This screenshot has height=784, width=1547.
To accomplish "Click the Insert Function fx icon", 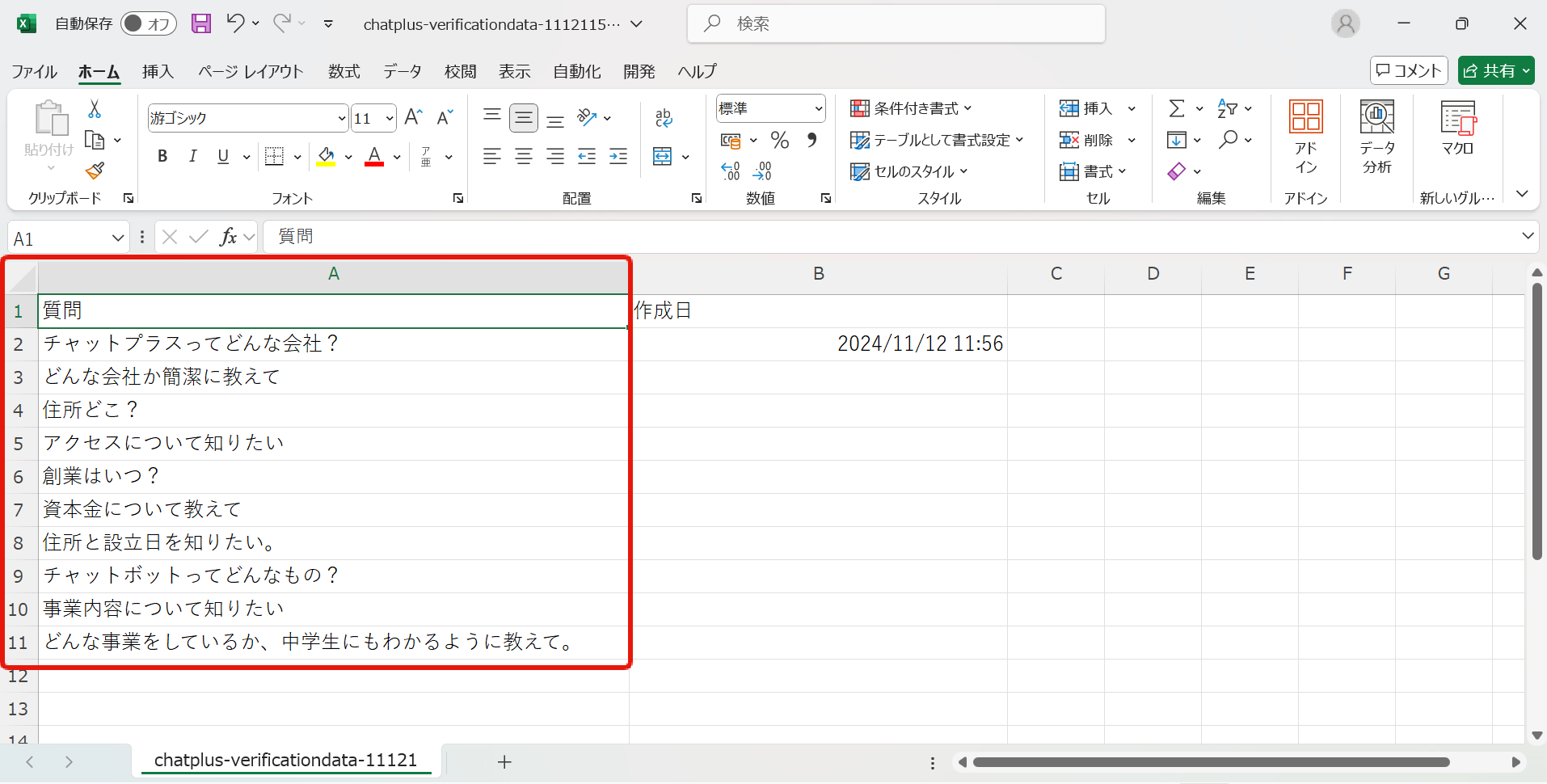I will click(x=228, y=237).
